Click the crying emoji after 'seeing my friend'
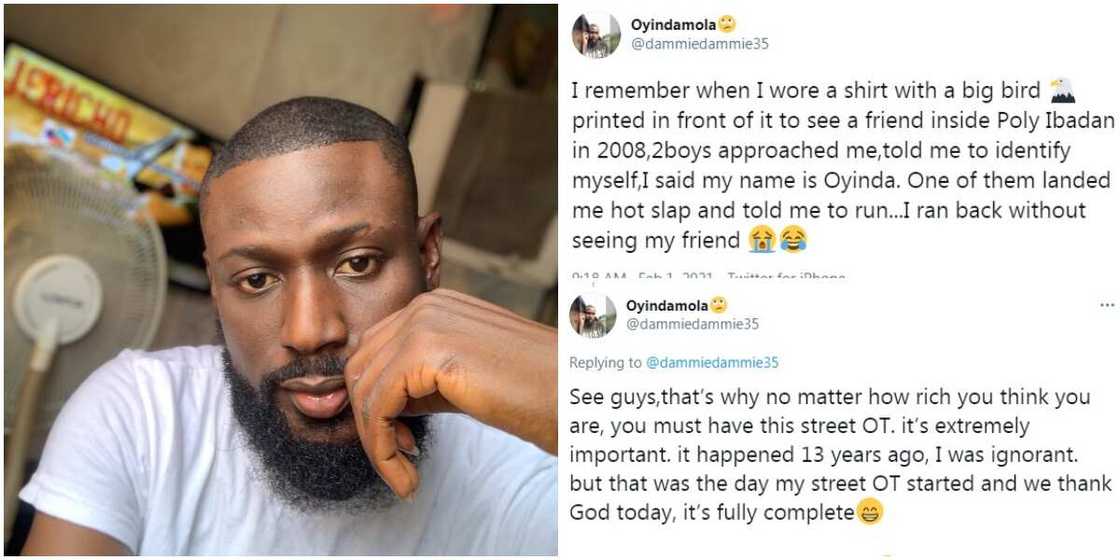Viewport: 1120px width, 560px height. [x=762, y=240]
